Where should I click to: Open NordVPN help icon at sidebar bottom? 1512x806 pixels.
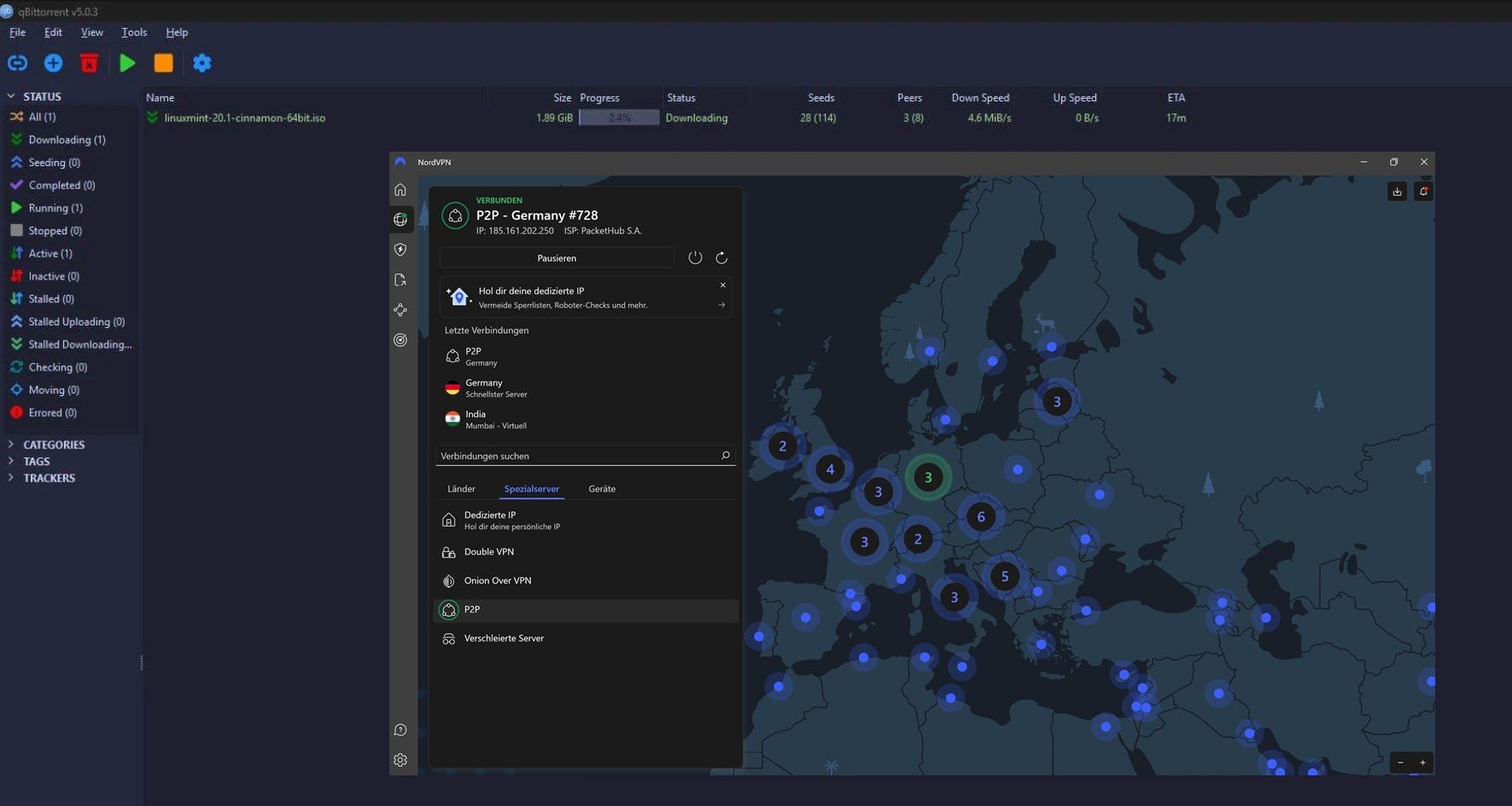(401, 730)
